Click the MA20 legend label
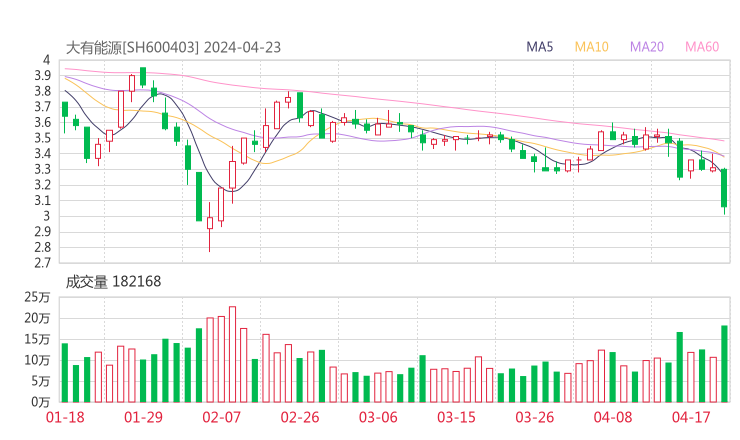This screenshot has width=740, height=440. (647, 47)
